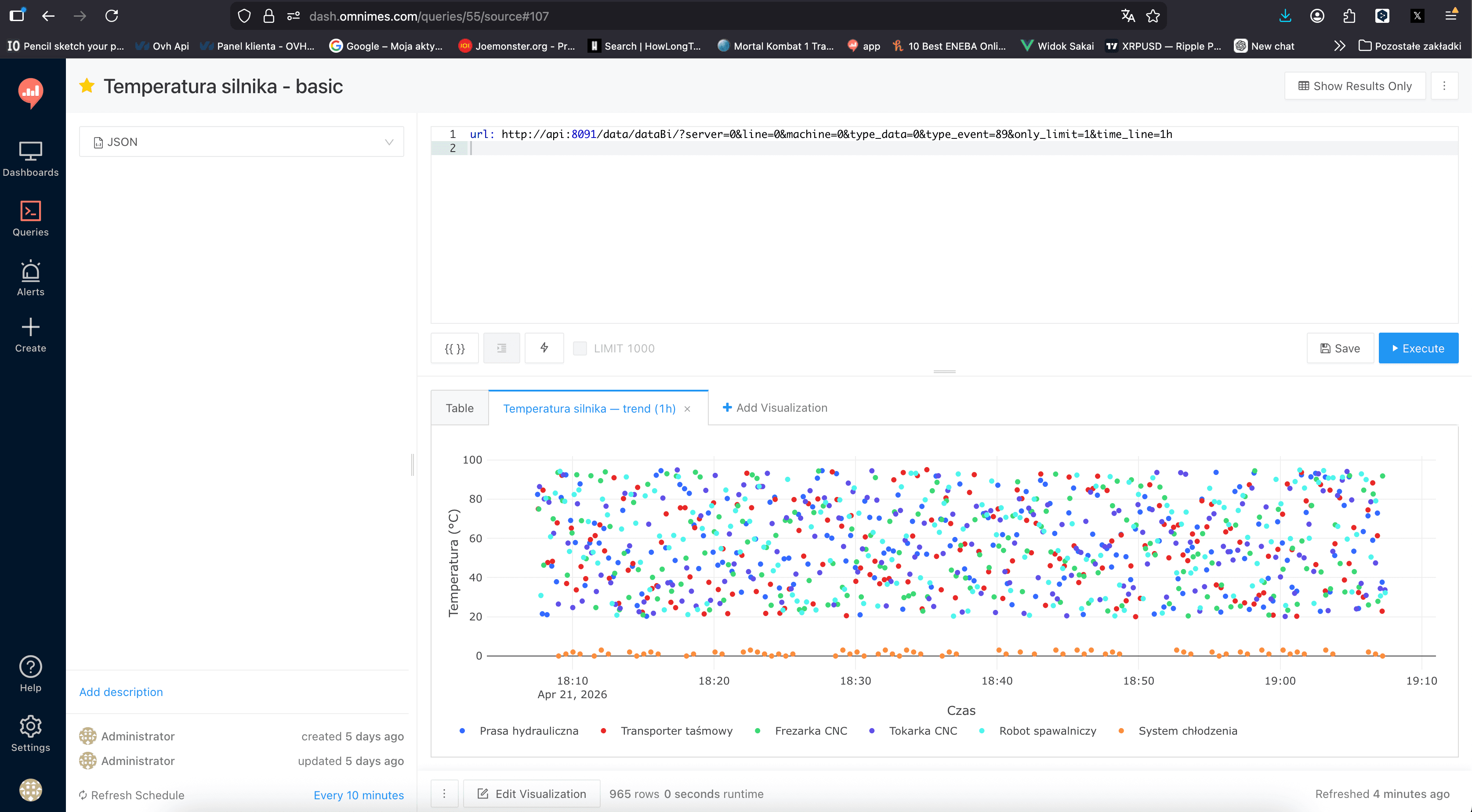1472x812 pixels.
Task: Open the three-dot menu beside Edit Visualization
Action: (x=444, y=794)
